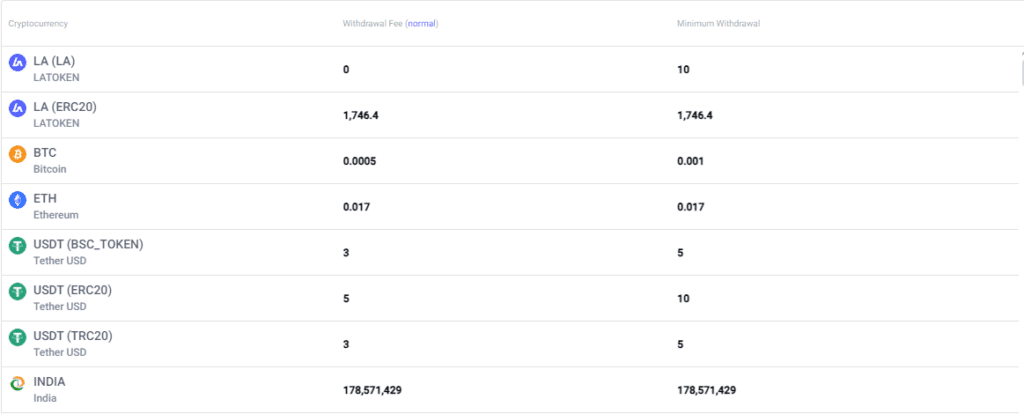Screen dimensions: 1024x414
Task: Click the Tether USD subtitle under USDT (ERC20)
Action: 59,306
